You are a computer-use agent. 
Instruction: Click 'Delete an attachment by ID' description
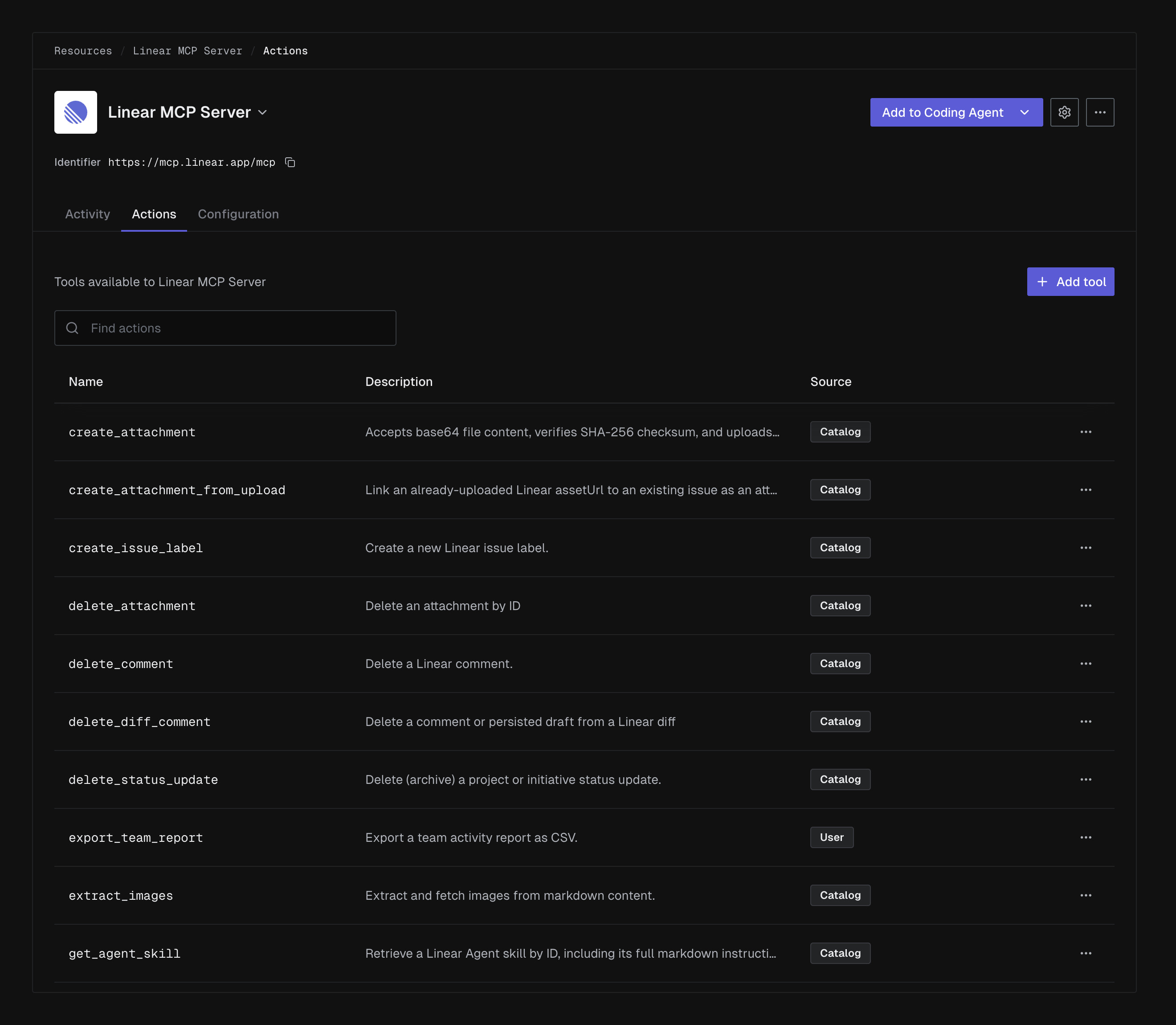(x=443, y=606)
